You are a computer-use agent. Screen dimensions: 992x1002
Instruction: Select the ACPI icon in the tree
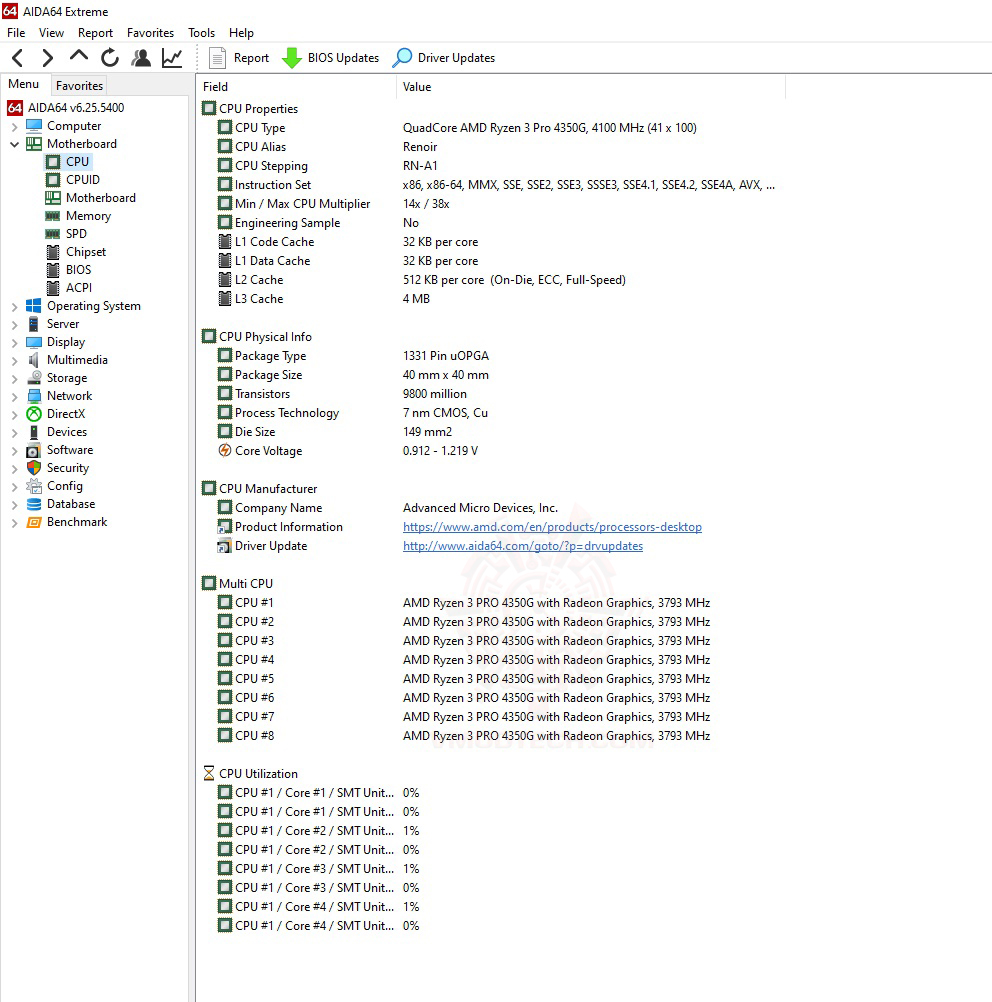click(x=53, y=288)
